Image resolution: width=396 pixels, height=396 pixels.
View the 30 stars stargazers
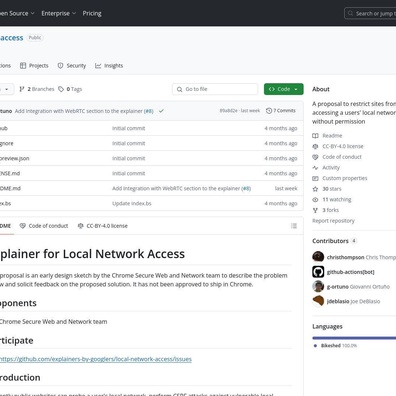click(332, 189)
